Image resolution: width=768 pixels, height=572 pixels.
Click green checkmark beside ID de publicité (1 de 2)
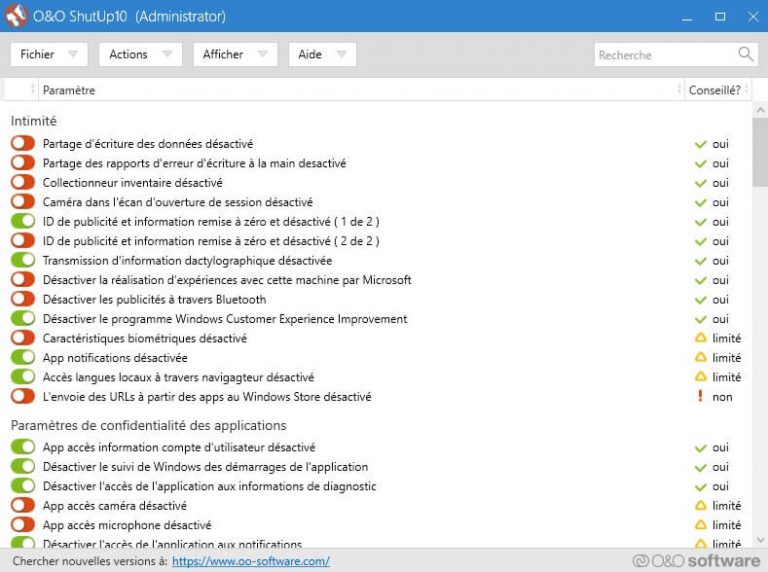(x=700, y=222)
